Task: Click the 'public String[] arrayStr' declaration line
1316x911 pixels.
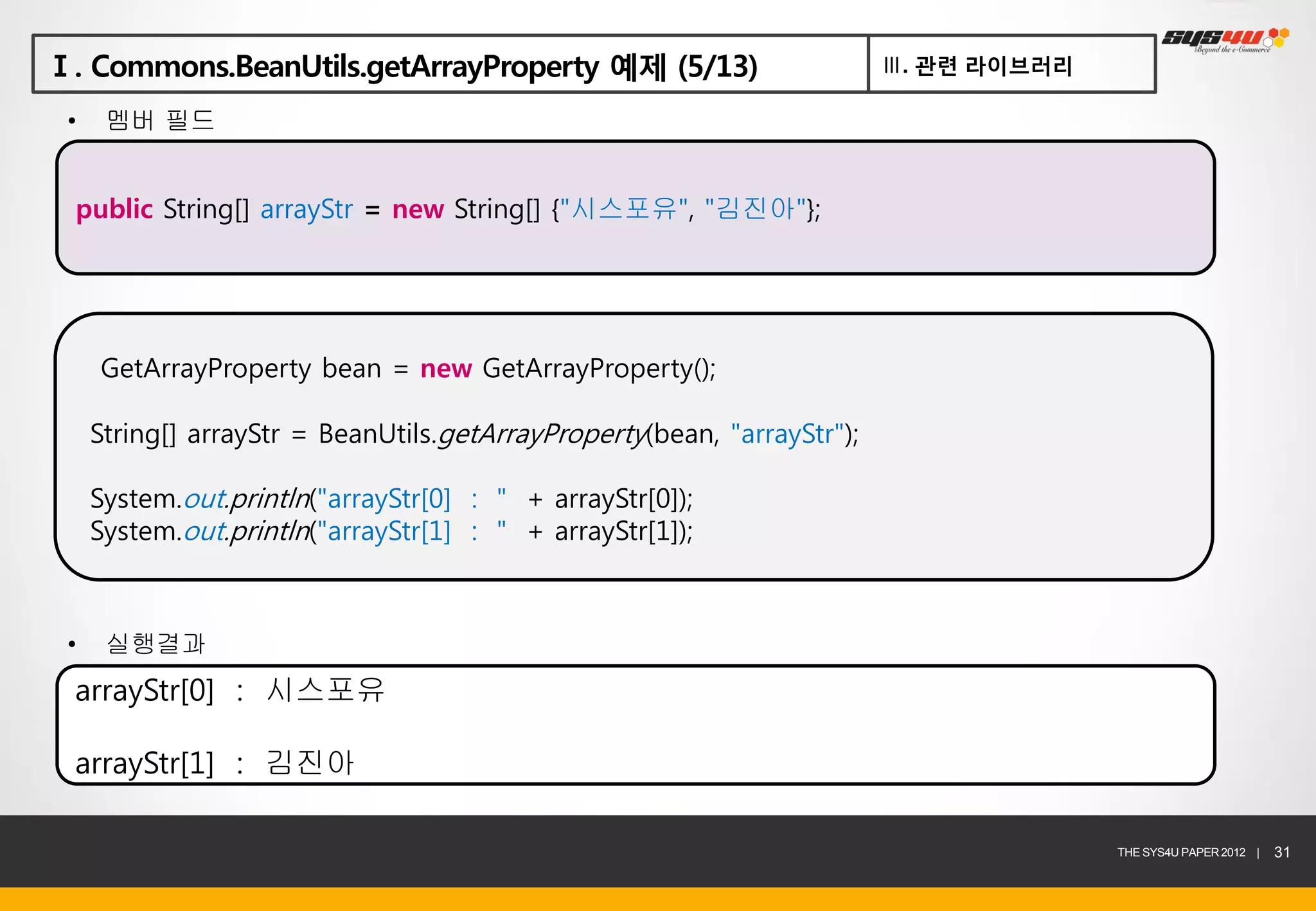Action: [448, 209]
